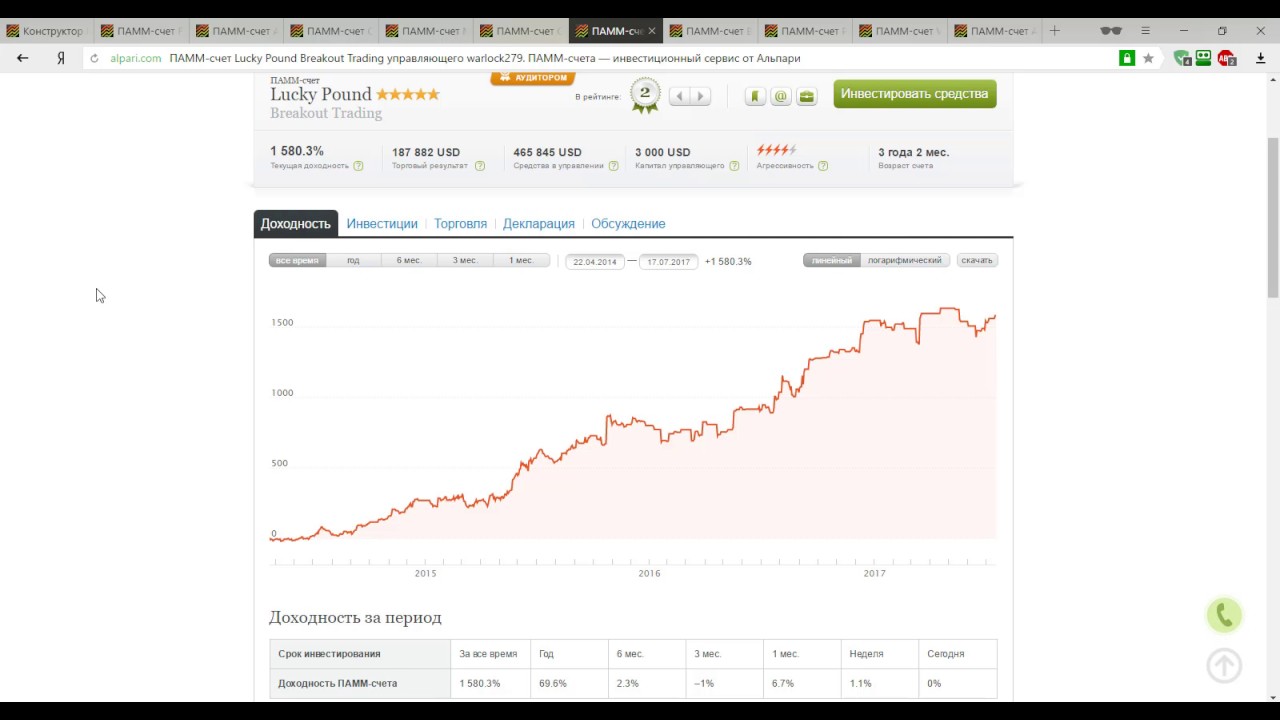The width and height of the screenshot is (1280, 720).
Task: Click the '3 года 2 мес.' account age
Action: tap(914, 152)
